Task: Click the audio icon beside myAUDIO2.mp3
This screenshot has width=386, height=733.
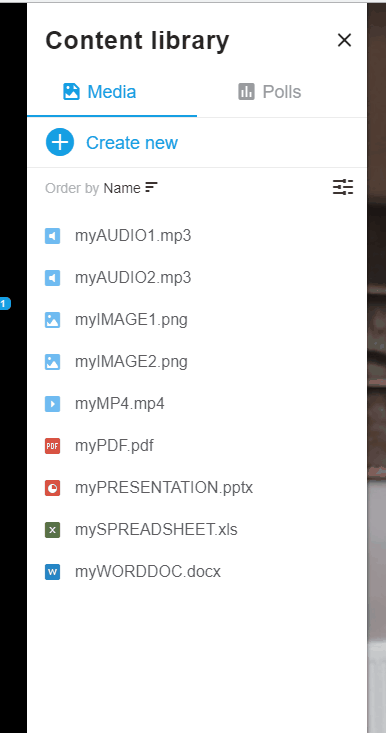Action: click(x=52, y=278)
